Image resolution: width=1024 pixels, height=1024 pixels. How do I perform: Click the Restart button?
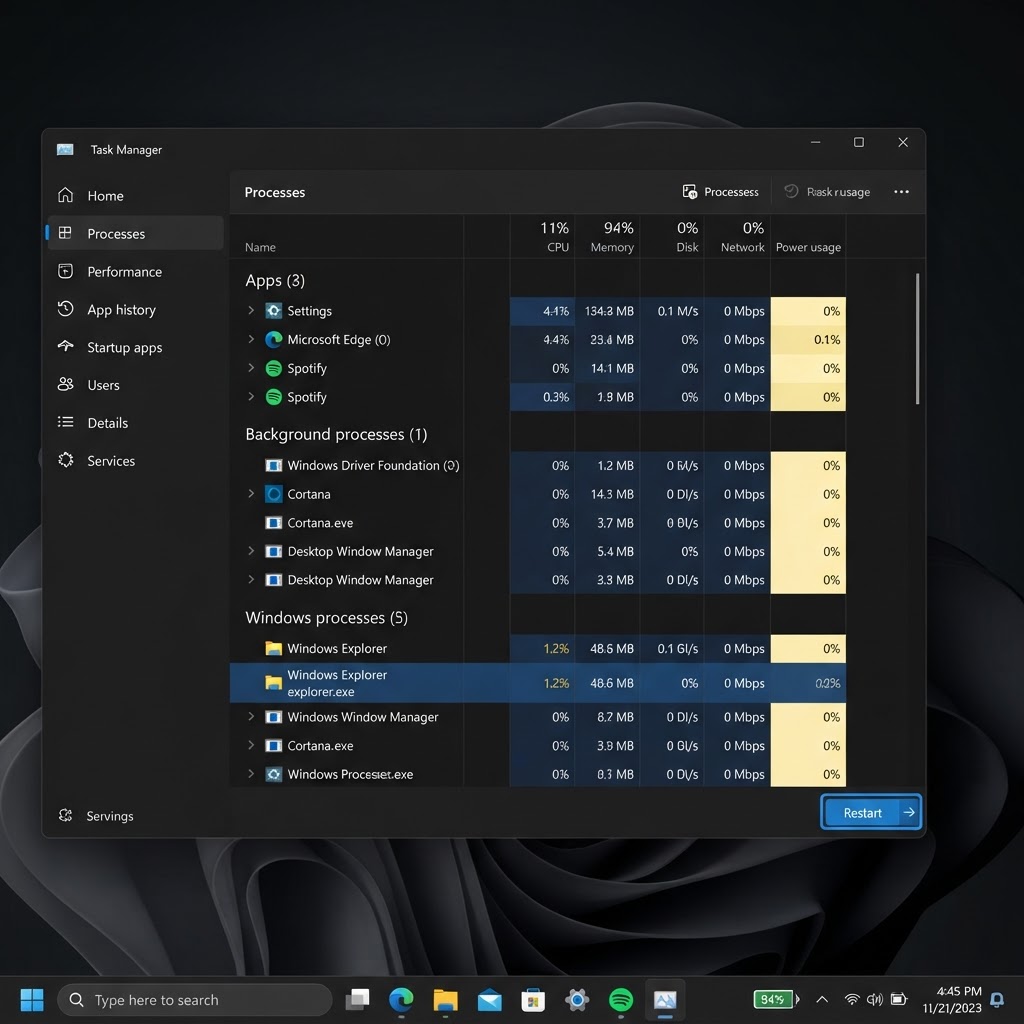coord(871,812)
